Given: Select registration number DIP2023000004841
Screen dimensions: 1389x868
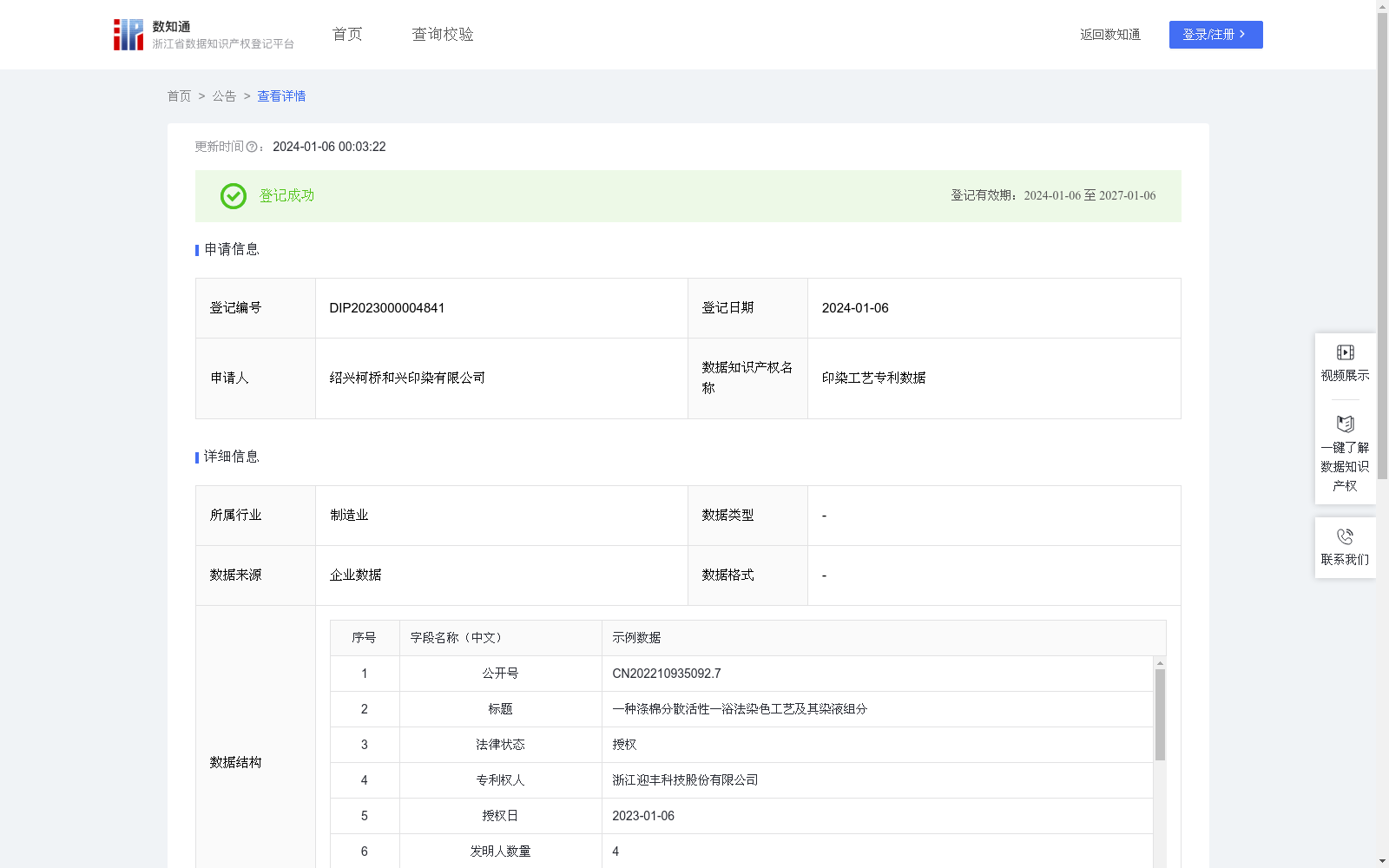Looking at the screenshot, I should pos(387,308).
